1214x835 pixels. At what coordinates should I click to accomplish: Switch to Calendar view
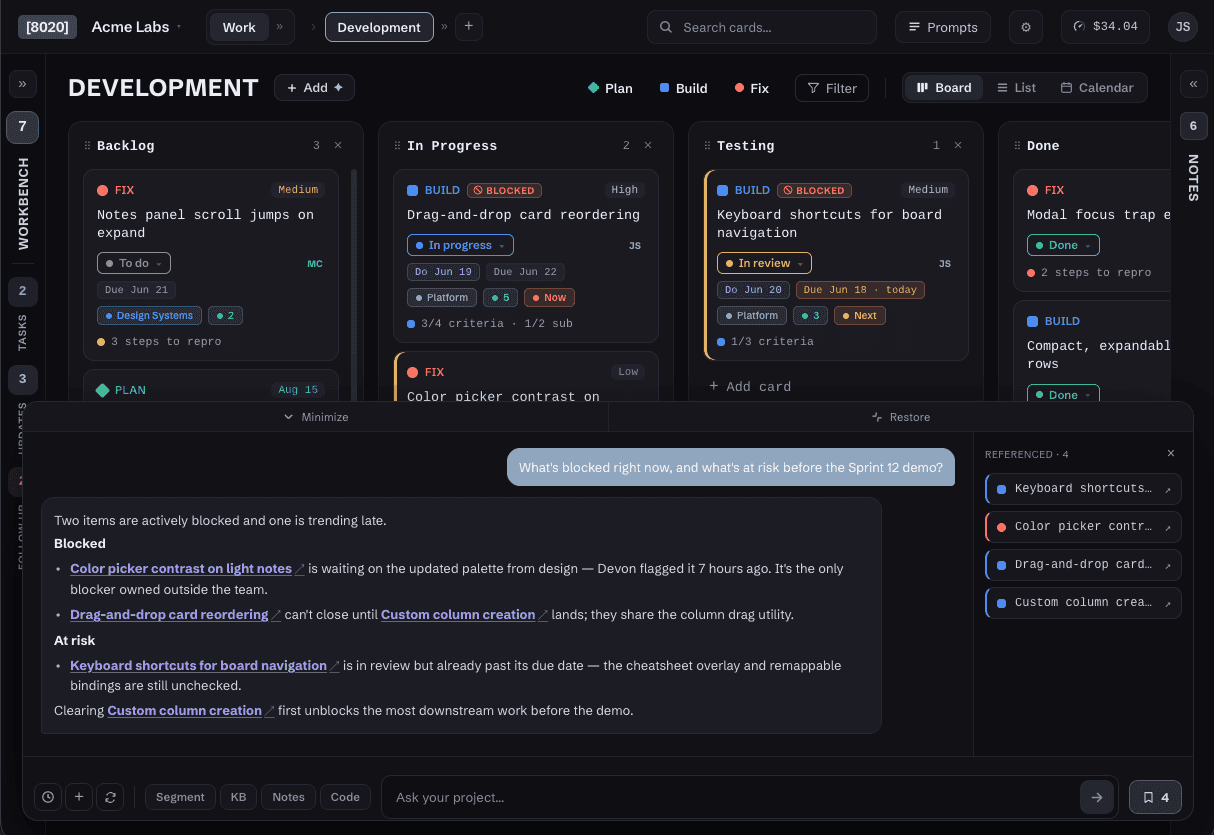pos(1097,88)
